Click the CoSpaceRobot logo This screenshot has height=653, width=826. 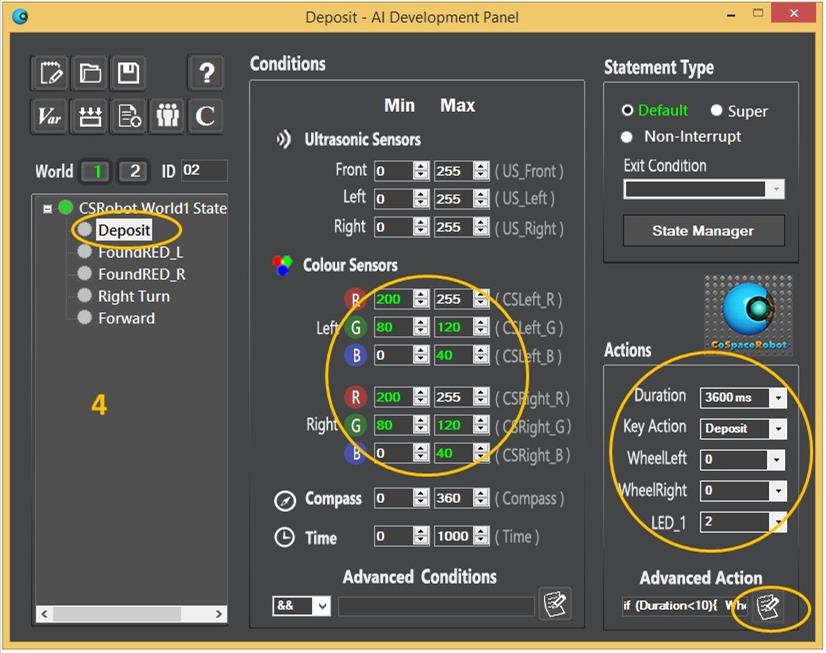pyautogui.click(x=748, y=316)
